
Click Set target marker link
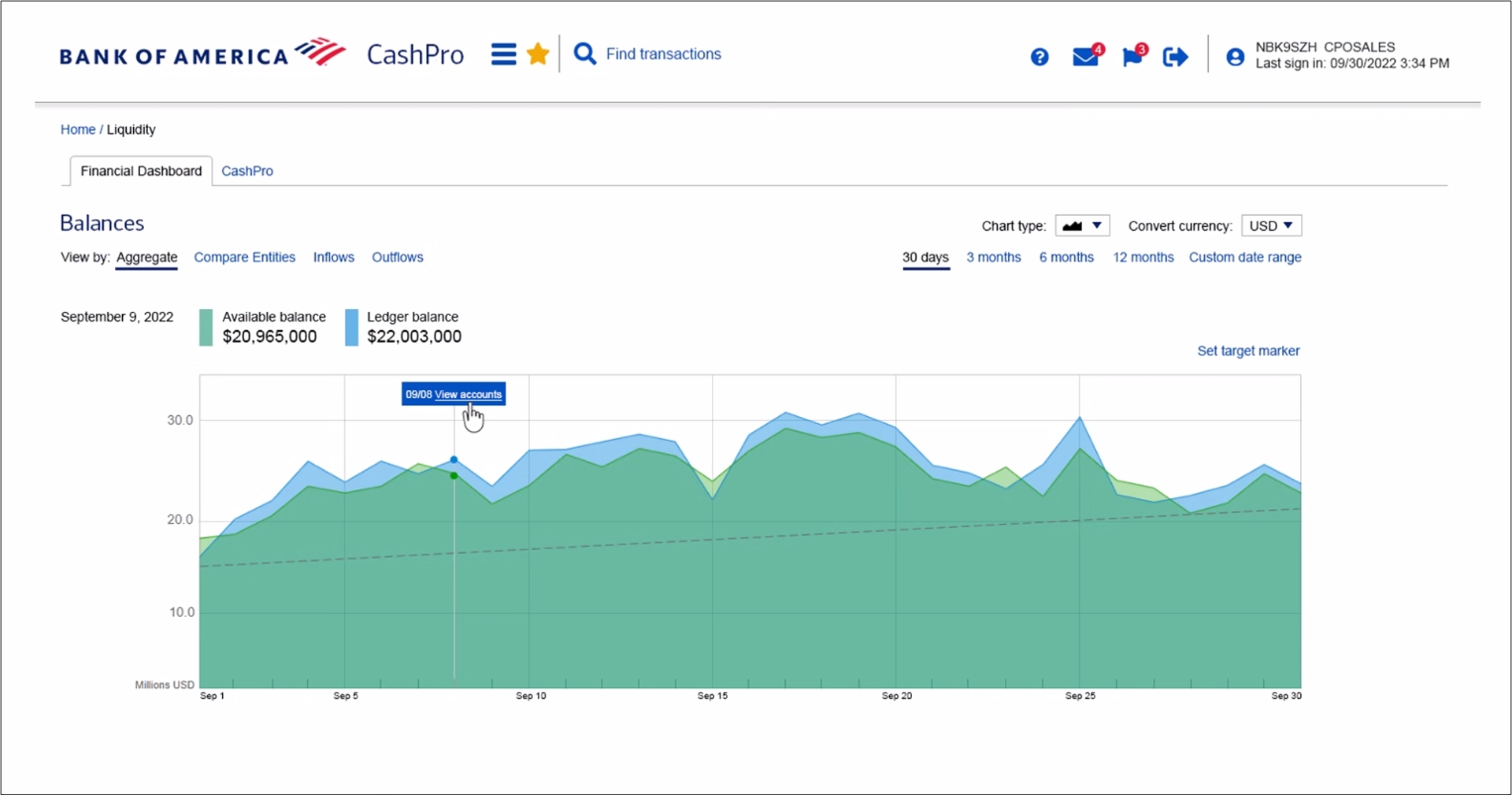[x=1248, y=351]
